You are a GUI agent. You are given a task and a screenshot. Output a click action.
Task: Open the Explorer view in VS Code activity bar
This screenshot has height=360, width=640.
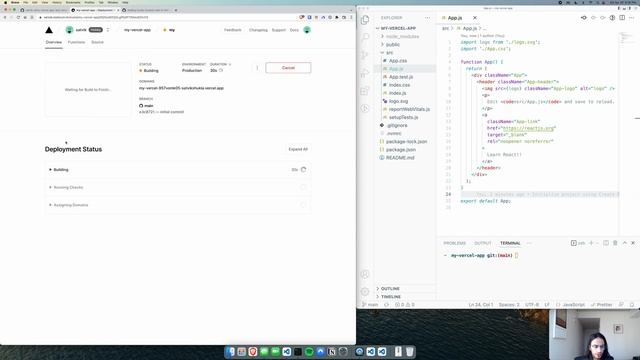click(x=365, y=19)
